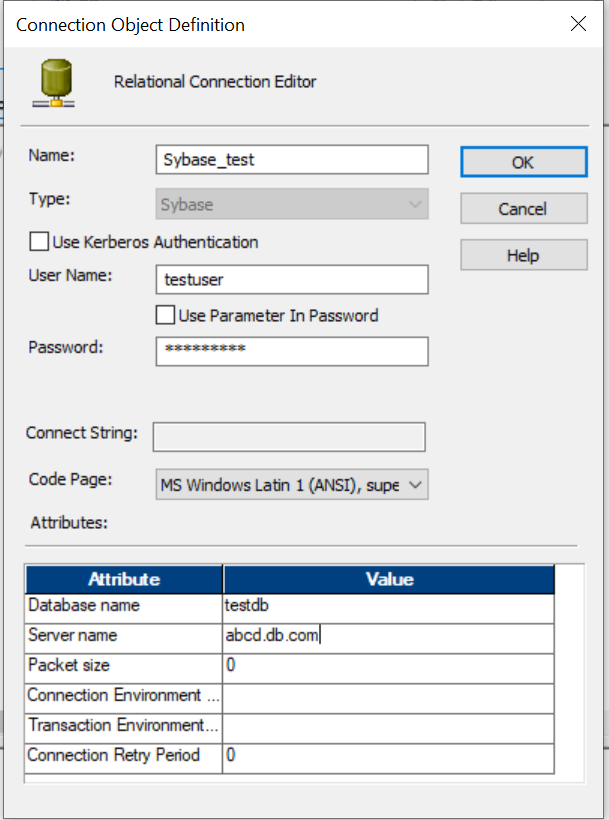The width and height of the screenshot is (609, 820).
Task: Enable Use Kerberos Authentication checkbox
Action: click(x=39, y=242)
